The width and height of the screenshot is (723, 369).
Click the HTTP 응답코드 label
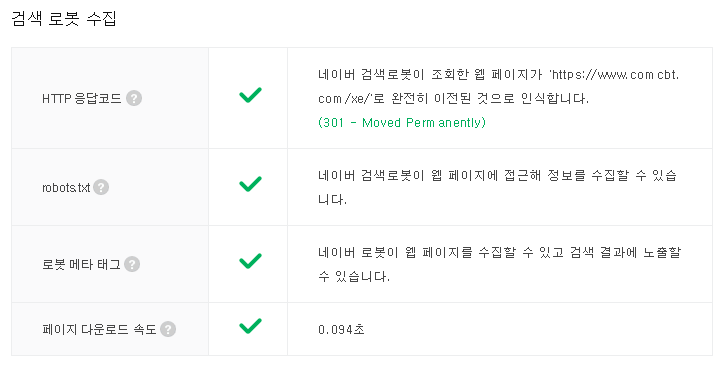coord(82,98)
